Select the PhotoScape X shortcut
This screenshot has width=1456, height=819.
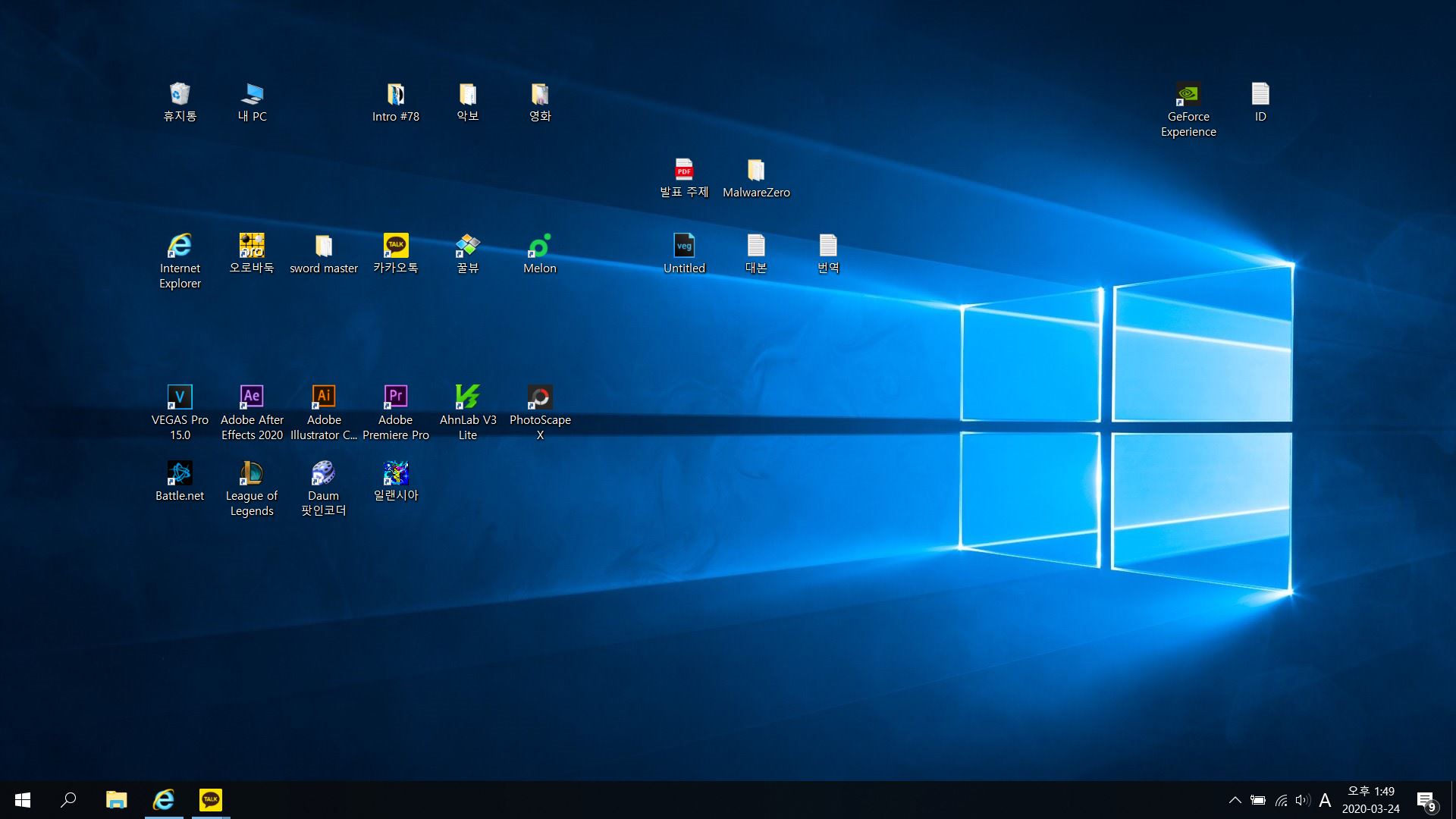tap(539, 413)
